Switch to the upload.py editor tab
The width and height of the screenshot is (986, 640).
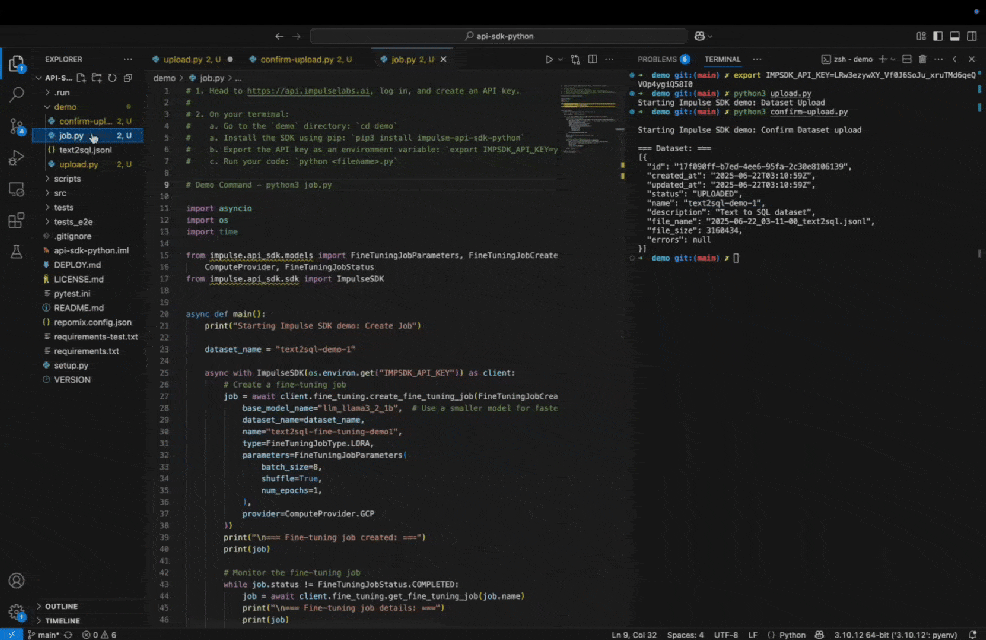click(192, 59)
